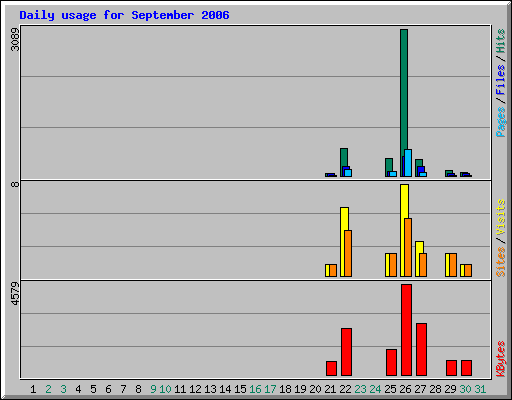Click day label 20 on the x-axis
The image size is (512, 400).
click(x=315, y=389)
